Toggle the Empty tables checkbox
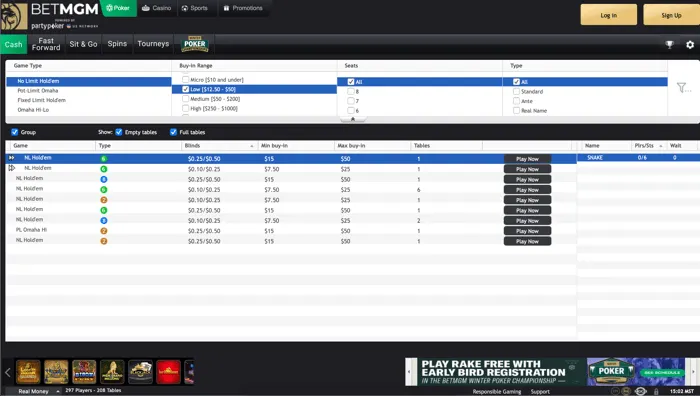This screenshot has width=700, height=396. [x=119, y=132]
